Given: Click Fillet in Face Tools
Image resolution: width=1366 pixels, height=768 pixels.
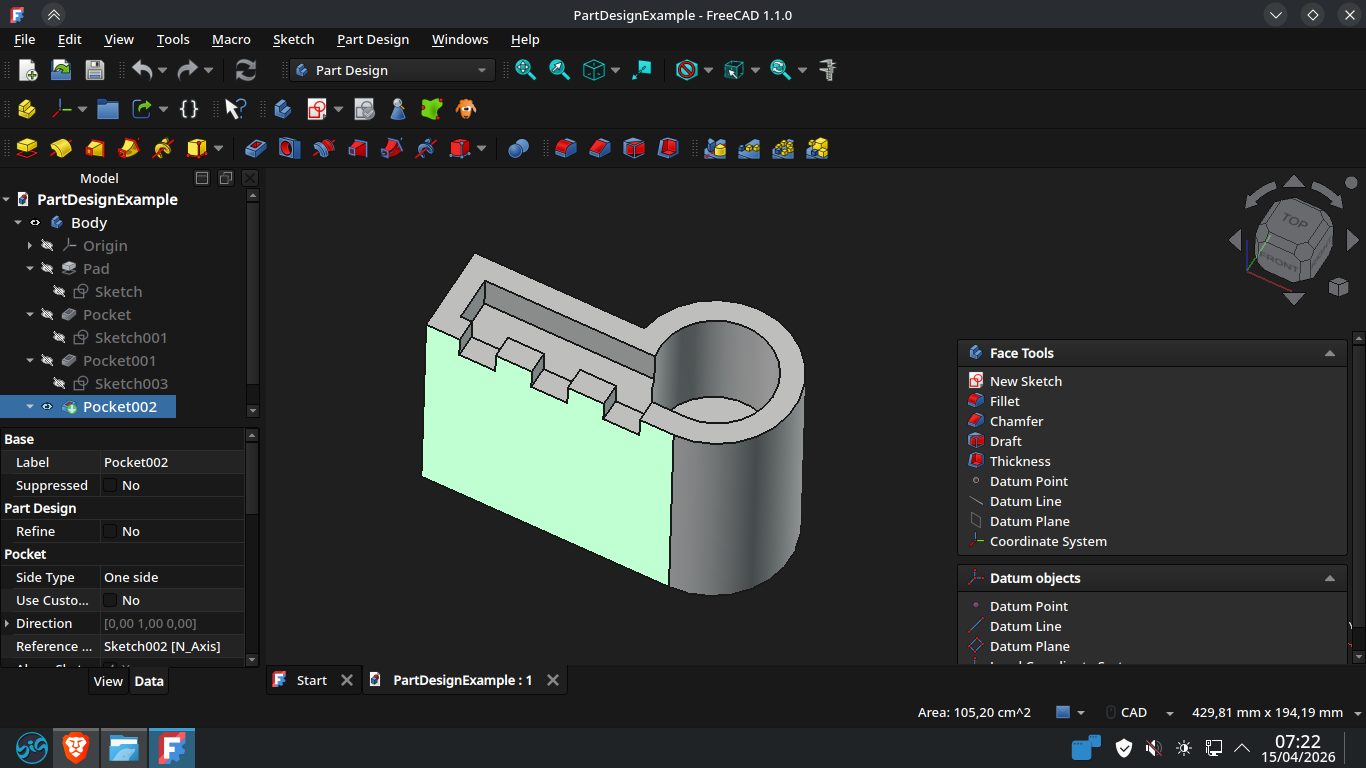Looking at the screenshot, I should point(1004,401).
